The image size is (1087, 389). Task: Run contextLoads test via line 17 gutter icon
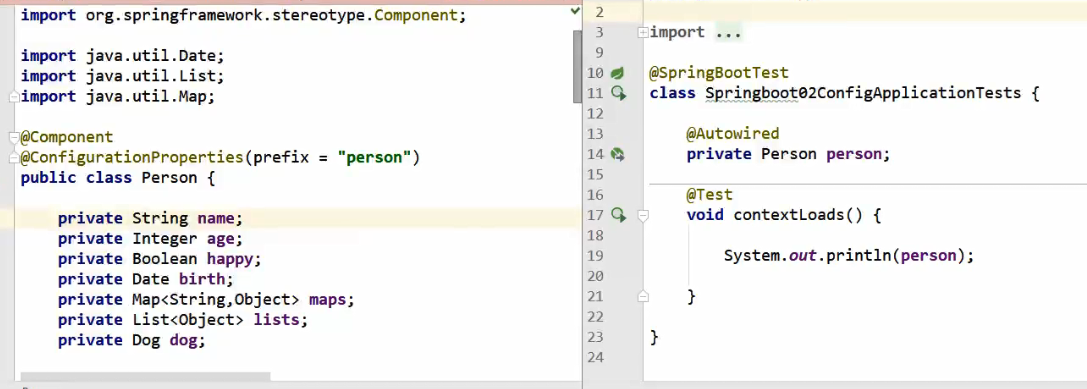tap(618, 215)
